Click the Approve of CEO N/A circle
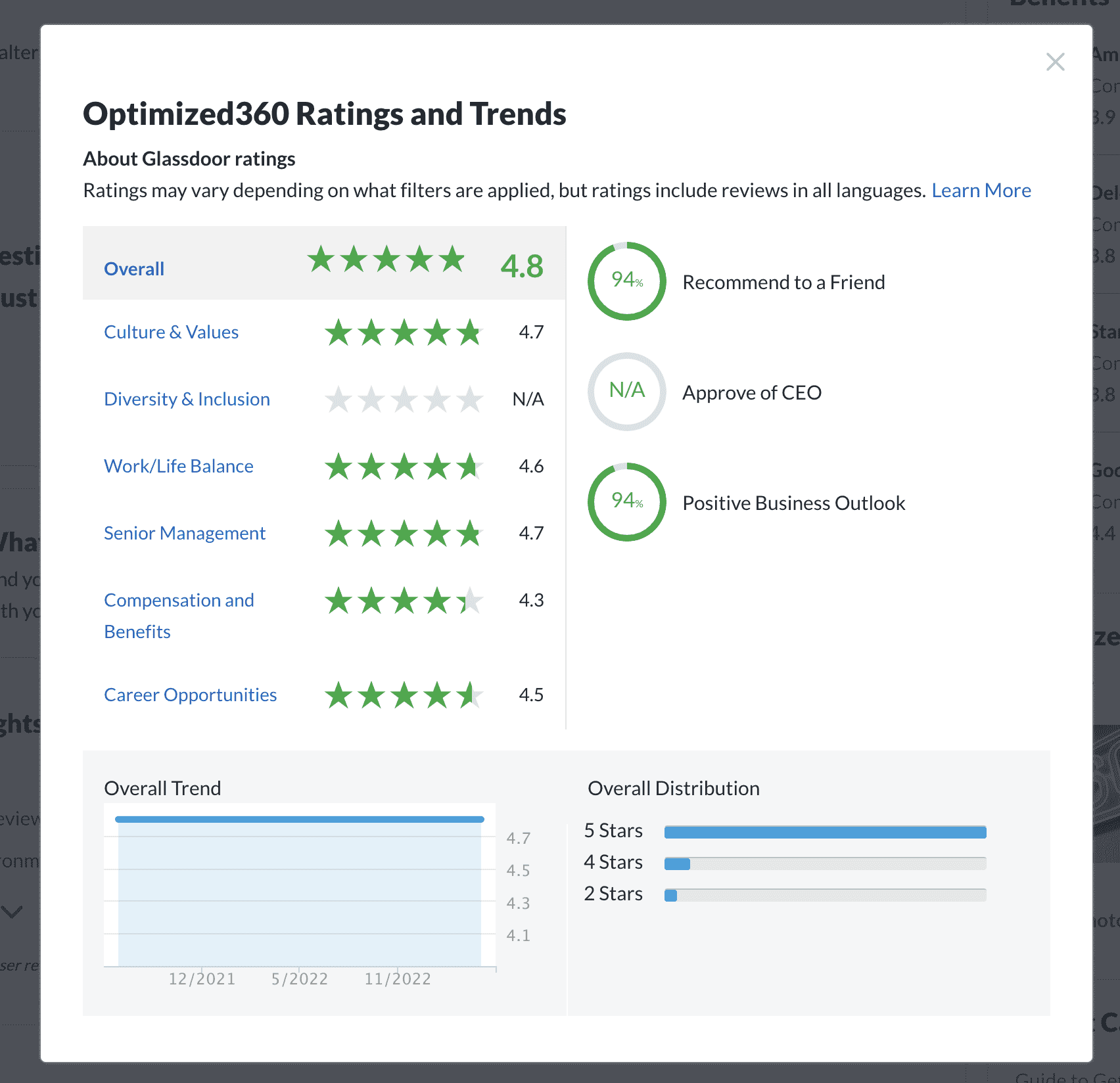 point(627,392)
